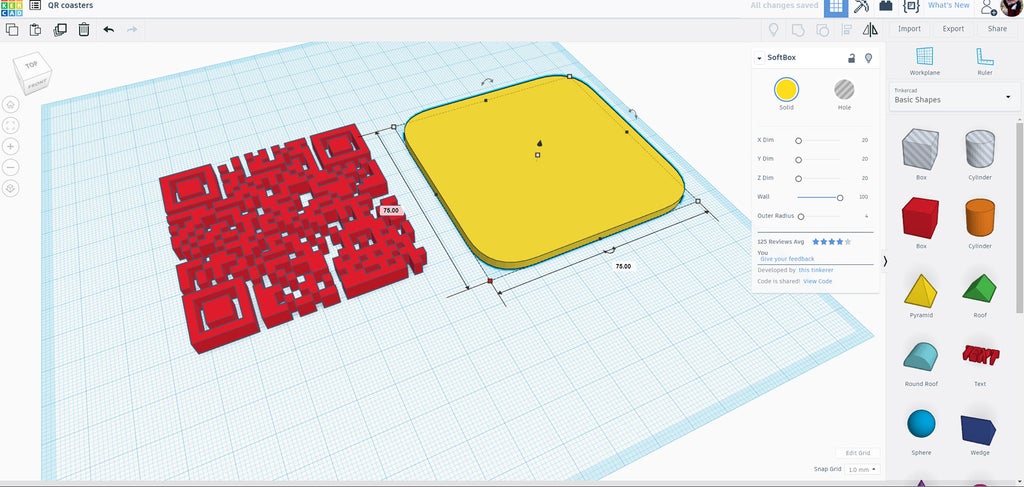Image resolution: width=1024 pixels, height=487 pixels.
Task: Open the Bricks mode icon
Action: tap(886, 6)
